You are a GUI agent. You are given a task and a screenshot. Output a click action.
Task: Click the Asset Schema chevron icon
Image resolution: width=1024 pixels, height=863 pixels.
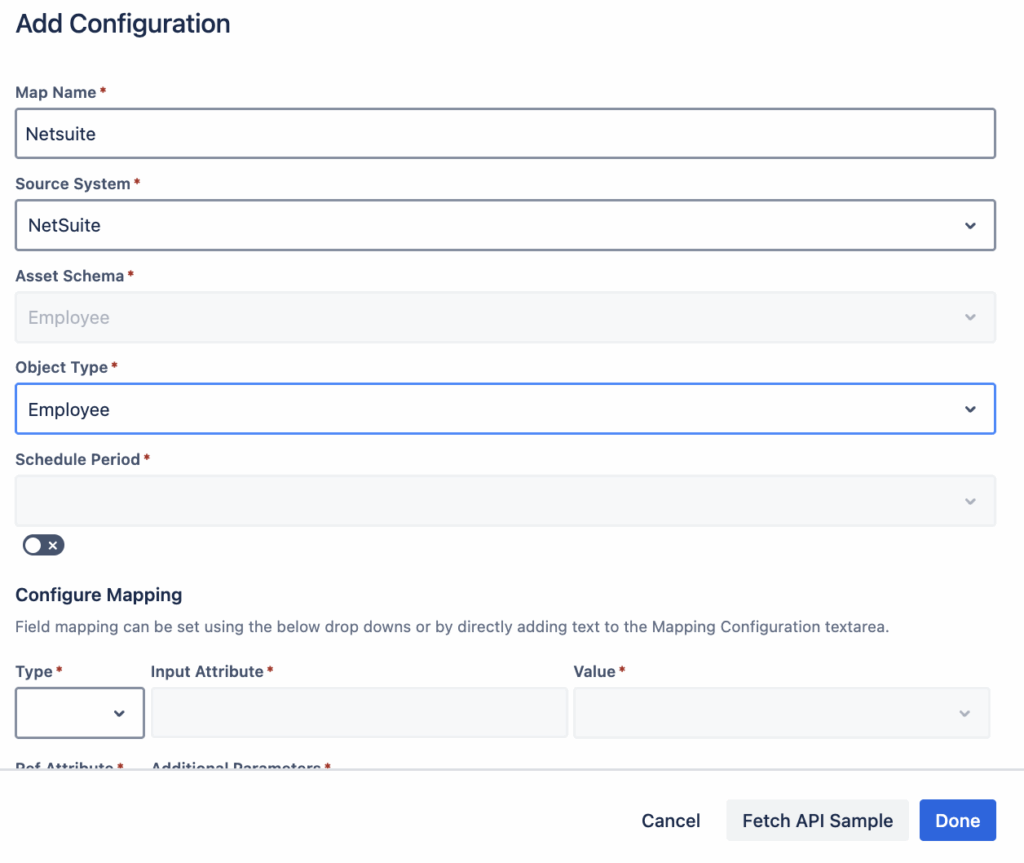click(x=970, y=318)
